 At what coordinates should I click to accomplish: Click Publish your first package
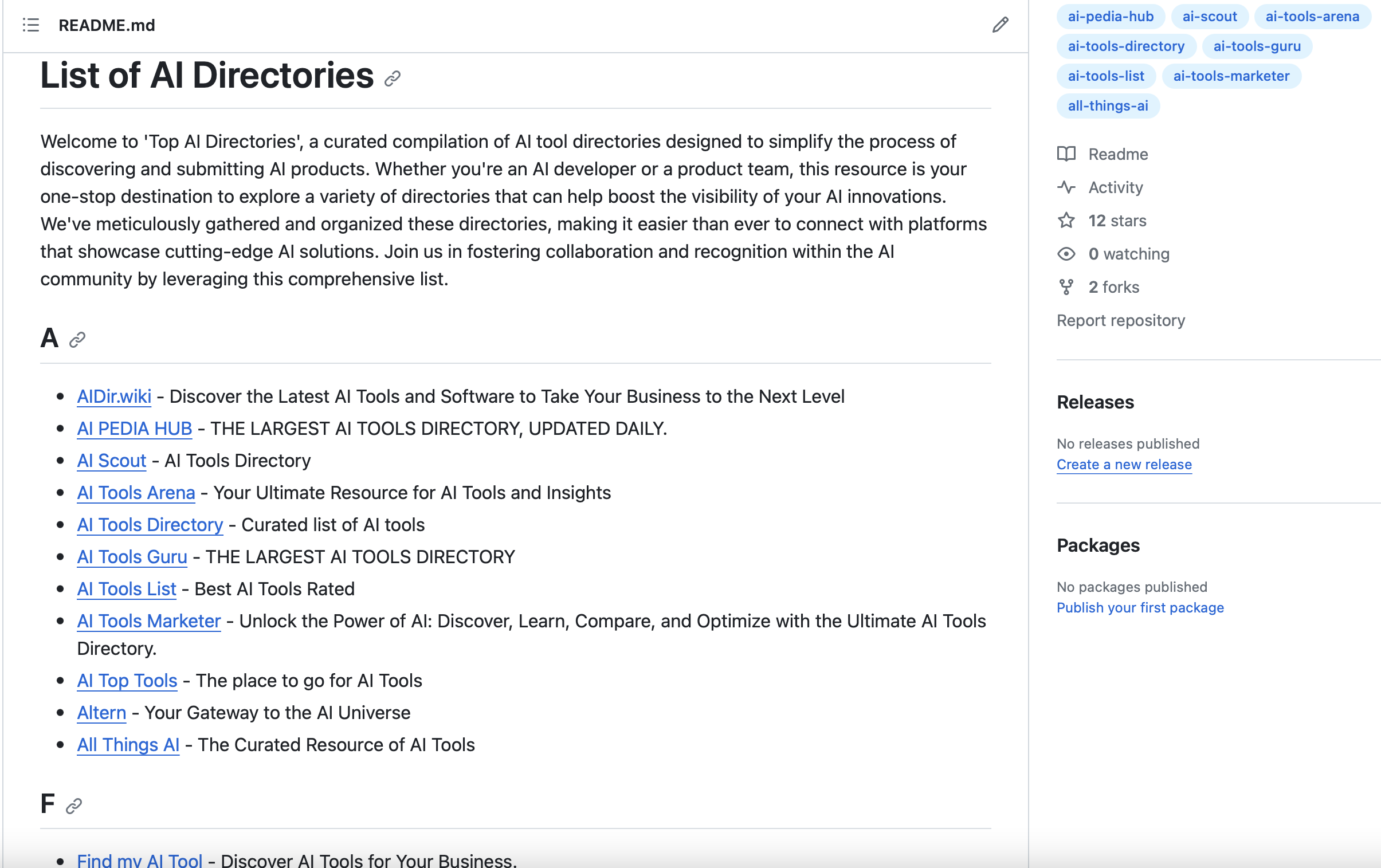1140,608
